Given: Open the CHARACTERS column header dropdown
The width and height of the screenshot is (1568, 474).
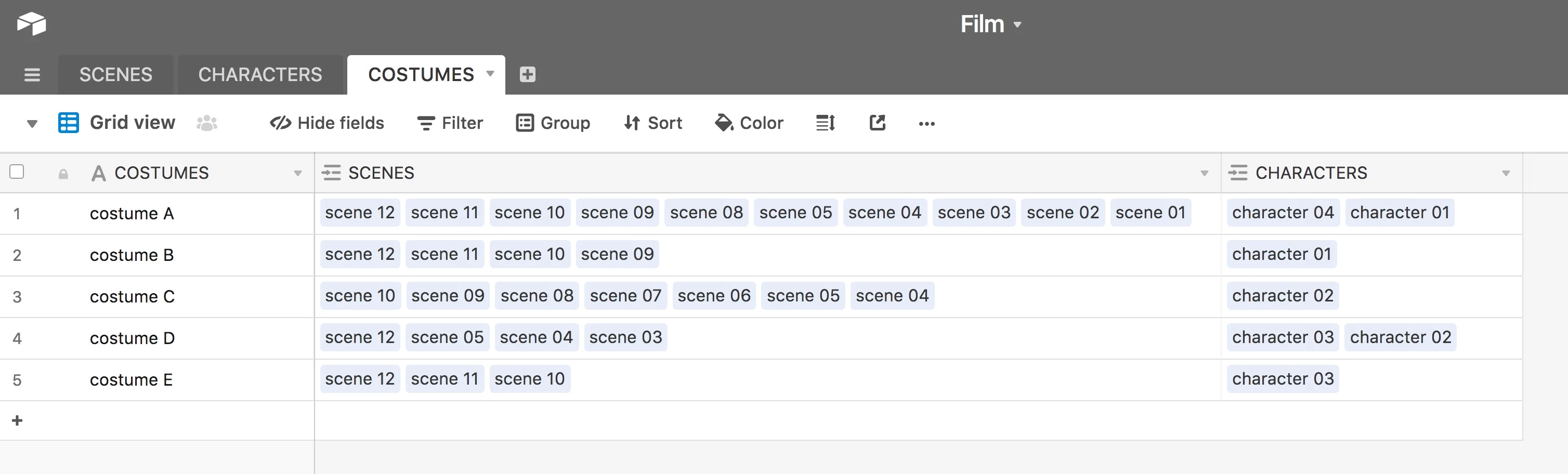Looking at the screenshot, I should point(1506,174).
